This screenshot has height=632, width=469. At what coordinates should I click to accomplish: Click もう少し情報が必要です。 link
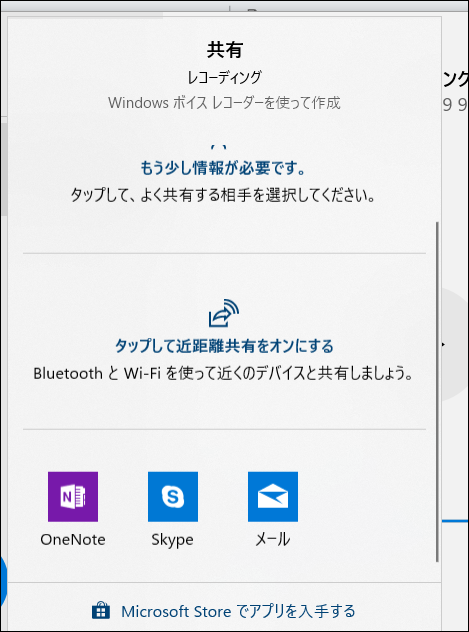pyautogui.click(x=223, y=168)
